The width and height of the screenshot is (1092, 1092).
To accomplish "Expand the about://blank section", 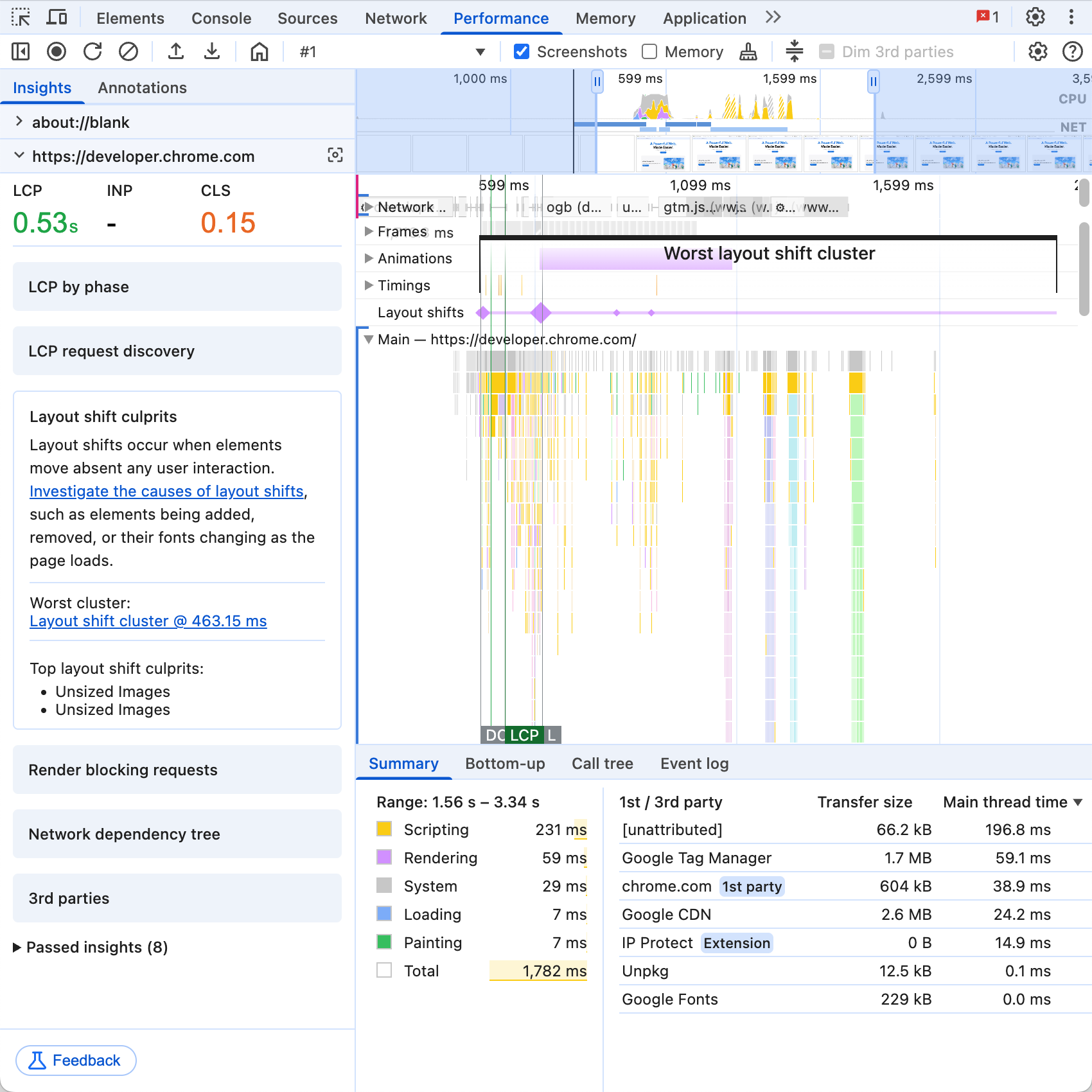I will coord(19,122).
